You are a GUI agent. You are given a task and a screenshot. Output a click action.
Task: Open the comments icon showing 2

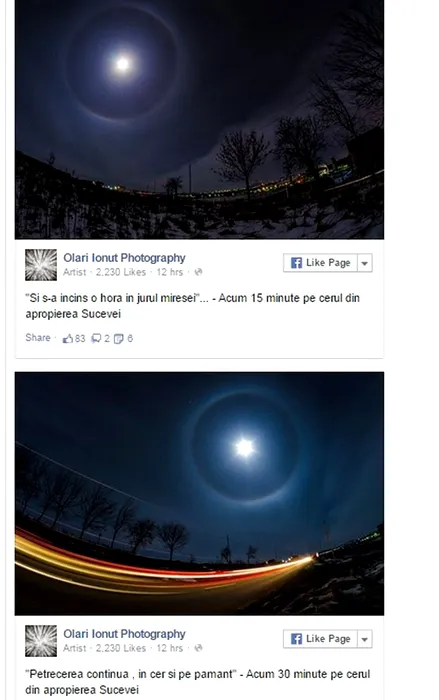click(x=96, y=339)
